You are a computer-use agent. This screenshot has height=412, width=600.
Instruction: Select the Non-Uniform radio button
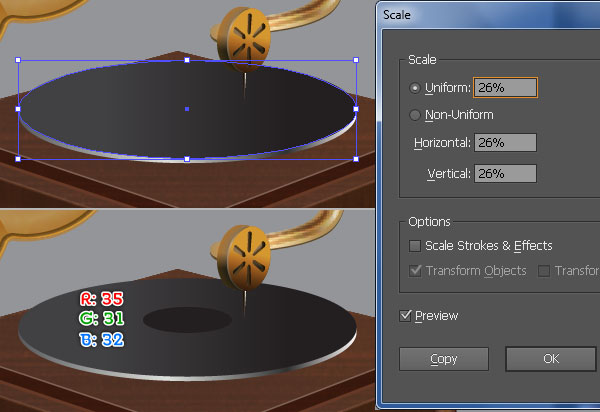tap(415, 115)
